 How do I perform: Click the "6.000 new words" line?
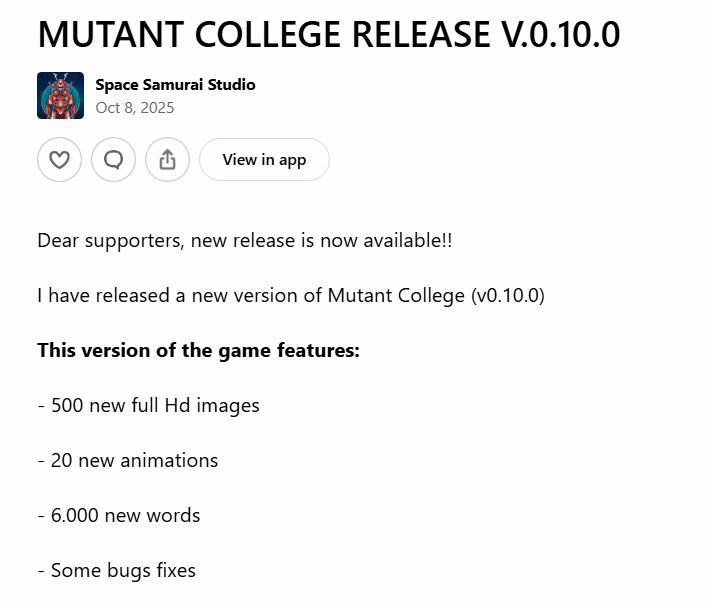pos(119,516)
